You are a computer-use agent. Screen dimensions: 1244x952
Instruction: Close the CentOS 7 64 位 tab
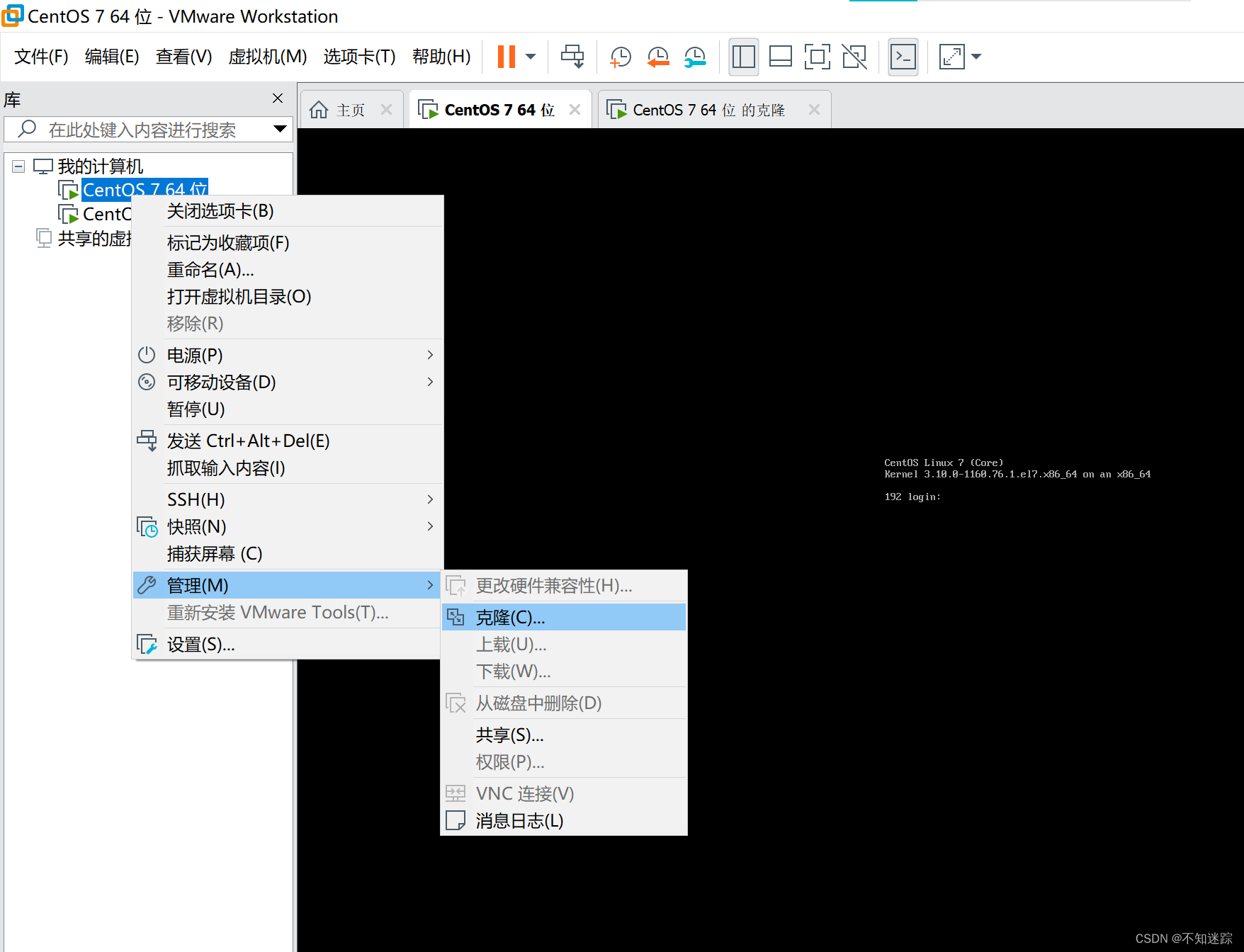[575, 110]
